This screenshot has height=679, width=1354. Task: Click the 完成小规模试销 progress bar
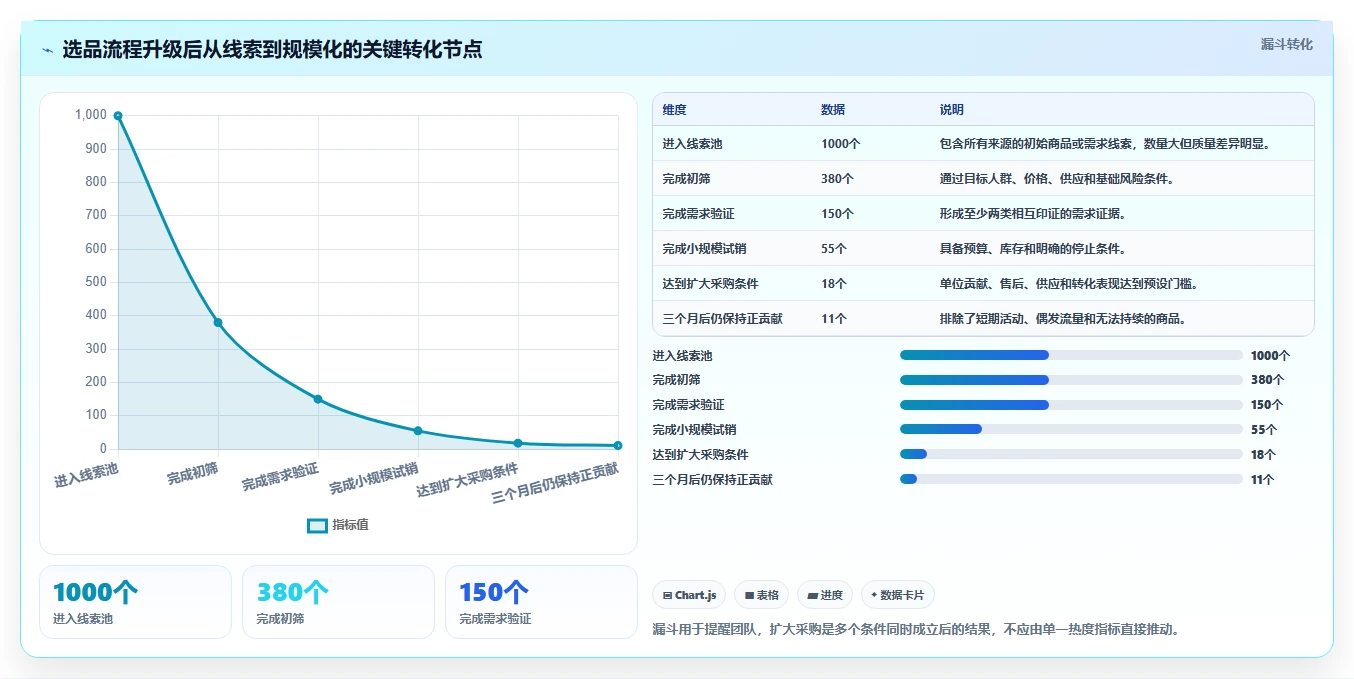[x=1071, y=429]
